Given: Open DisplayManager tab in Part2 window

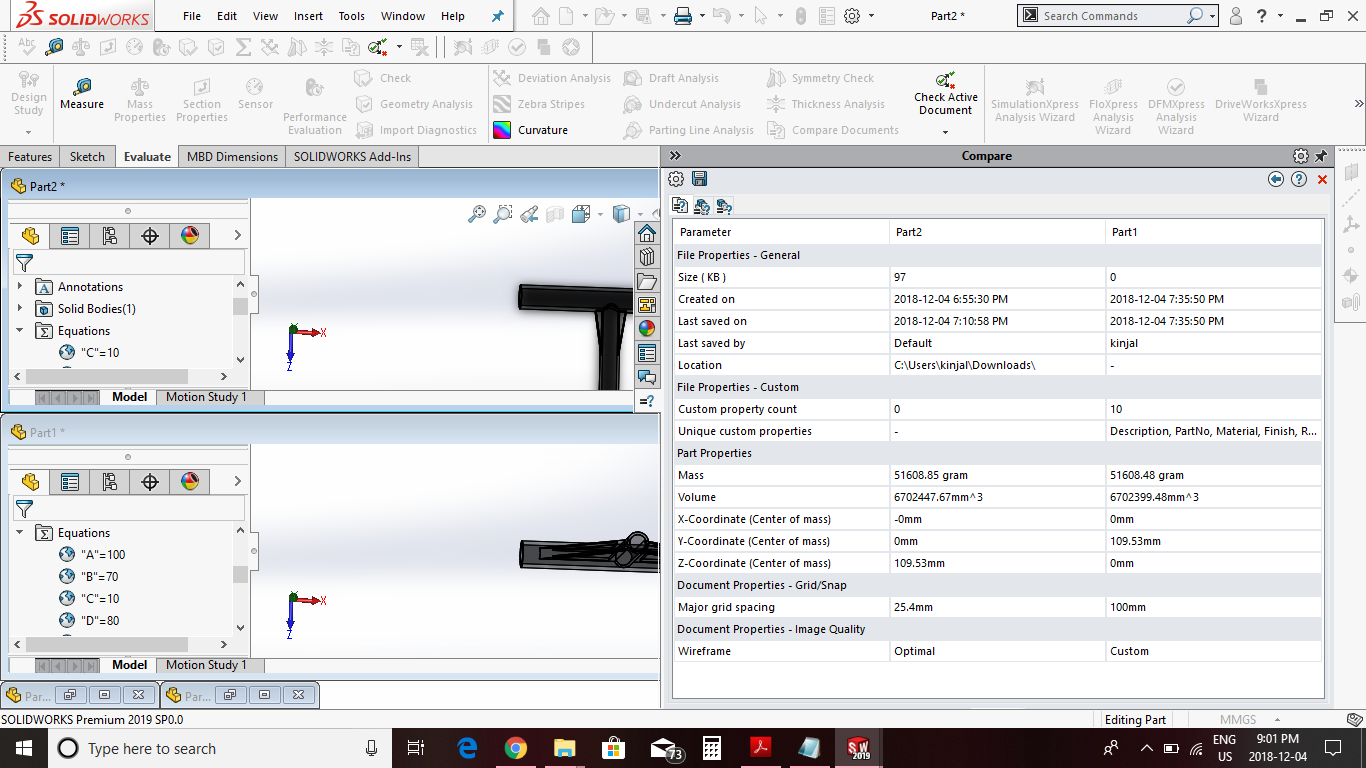Looking at the screenshot, I should (x=190, y=236).
